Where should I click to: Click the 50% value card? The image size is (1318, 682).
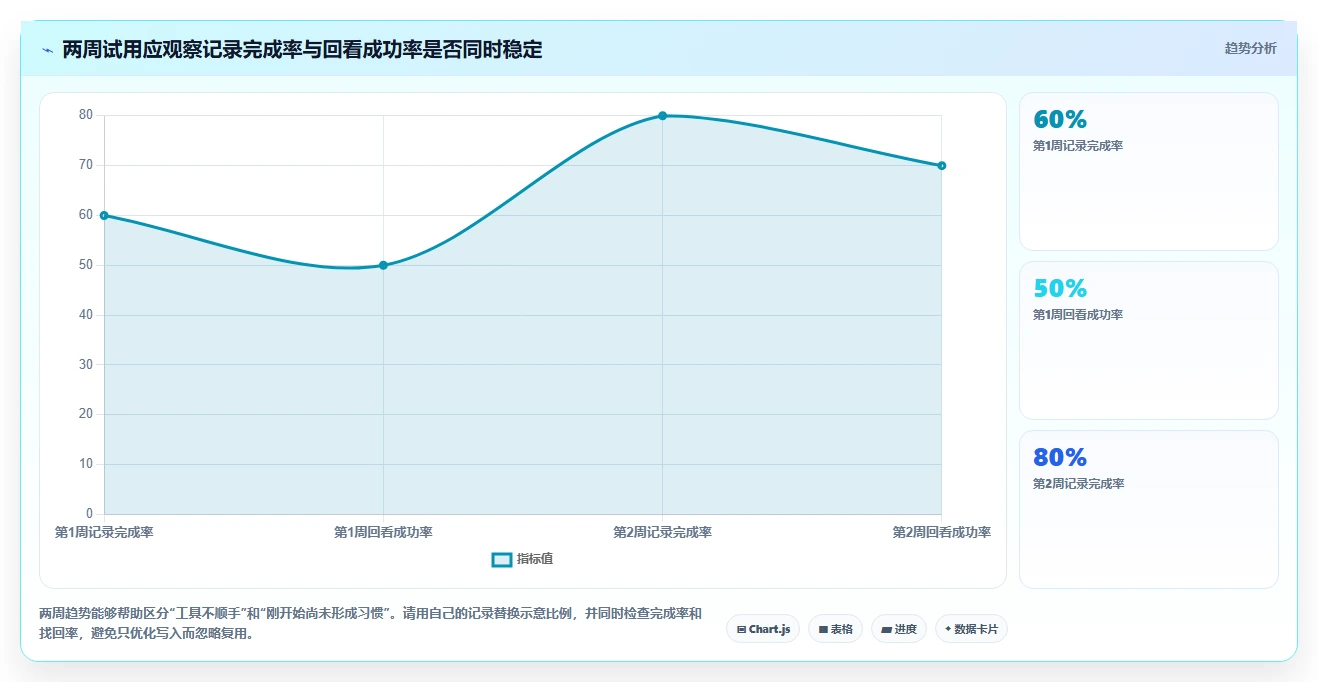click(1148, 340)
